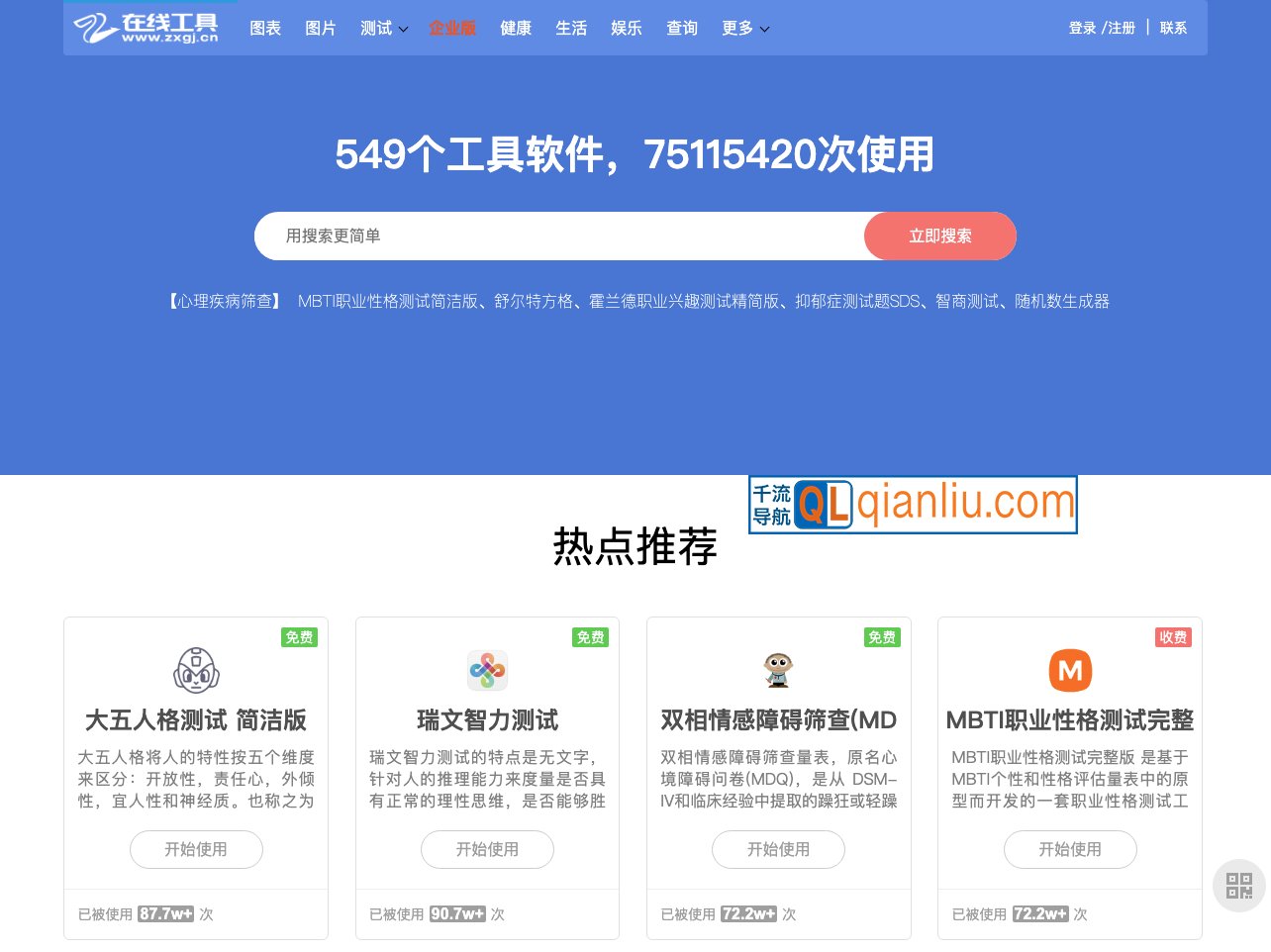Open the 图表 menu item
This screenshot has width=1271, height=952.
(x=265, y=28)
